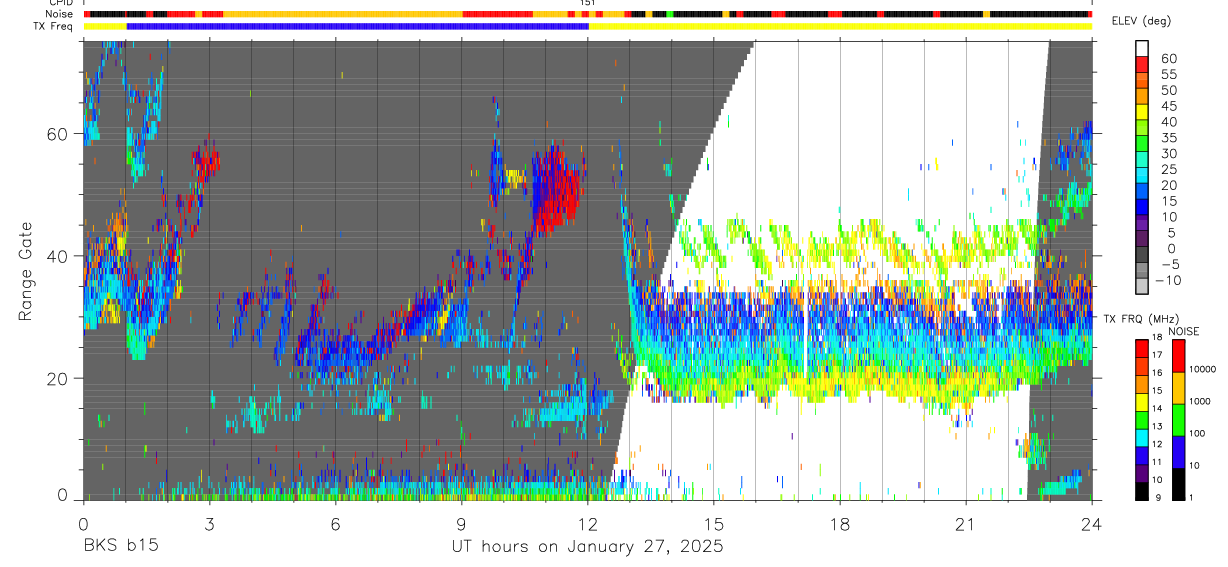
Task: Click the 'Range Gate' y-axis title
Action: [27, 272]
